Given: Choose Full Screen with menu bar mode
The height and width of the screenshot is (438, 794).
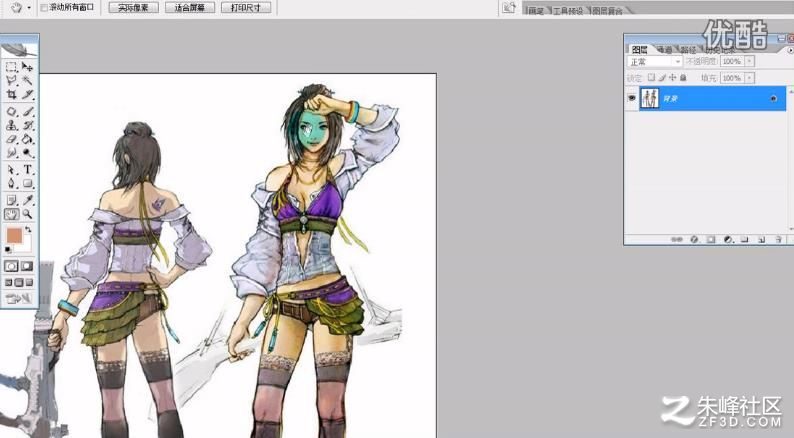Looking at the screenshot, I should tap(19, 283).
